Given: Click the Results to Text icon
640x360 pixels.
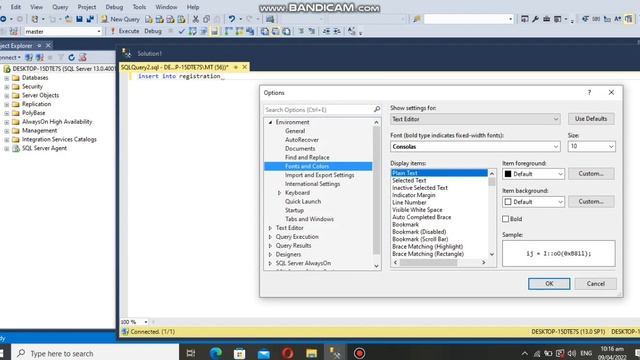Looking at the screenshot, I should (x=265, y=31).
